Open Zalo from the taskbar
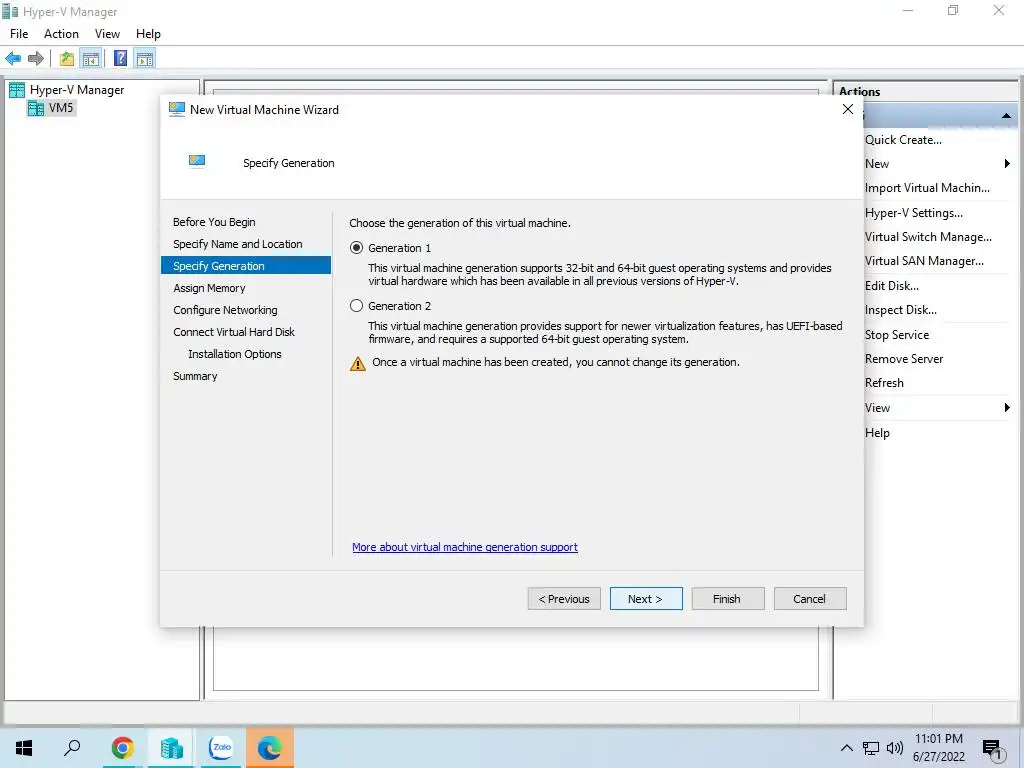The width and height of the screenshot is (1024, 768). click(x=221, y=748)
